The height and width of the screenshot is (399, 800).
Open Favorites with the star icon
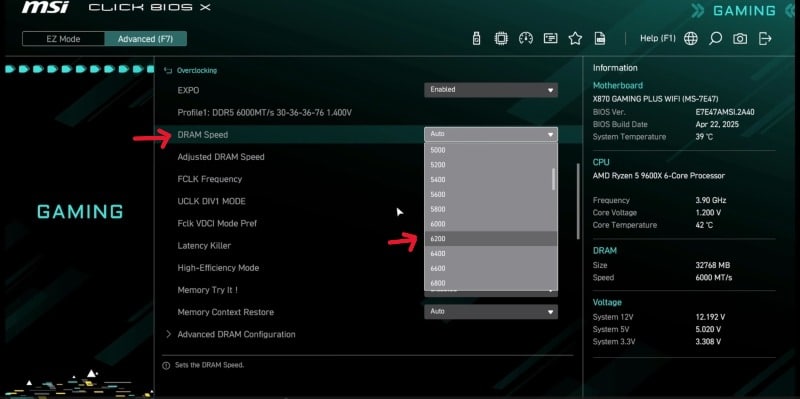coord(576,39)
